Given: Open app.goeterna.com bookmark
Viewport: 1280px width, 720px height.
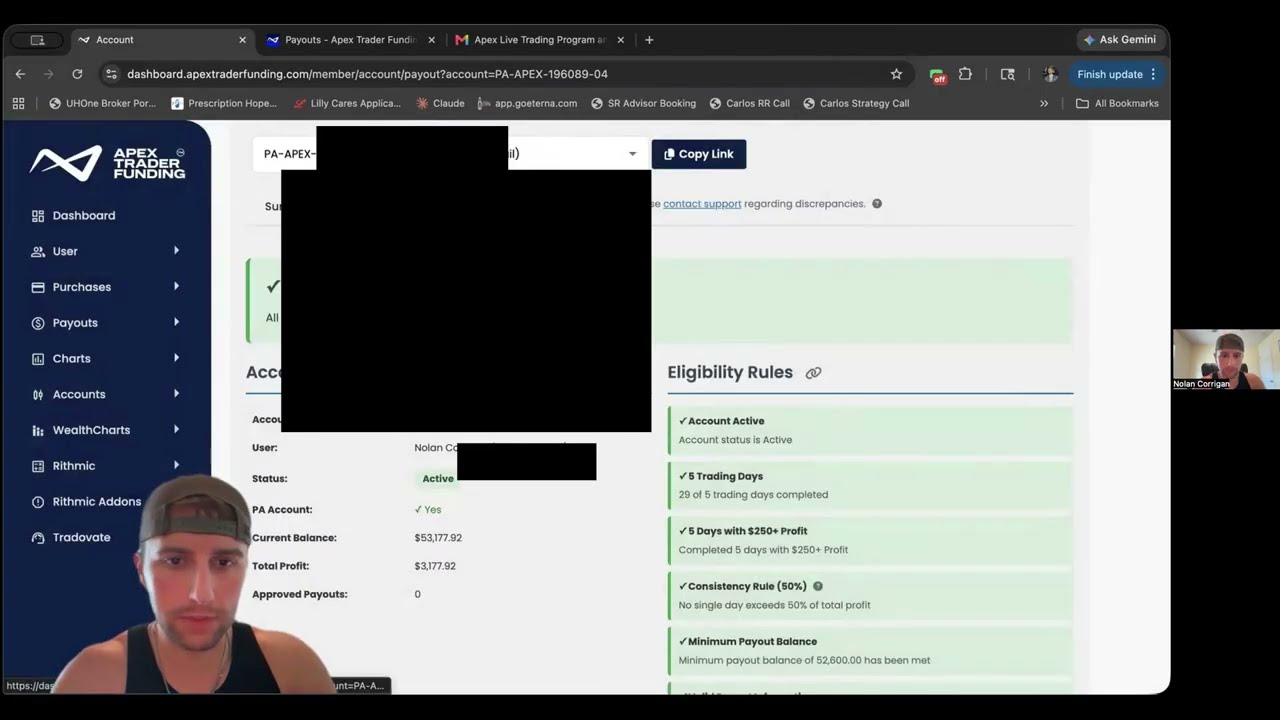Looking at the screenshot, I should 527,103.
